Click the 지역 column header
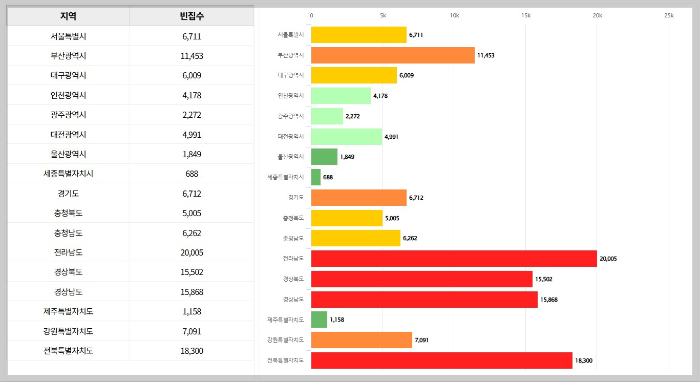 click(68, 16)
